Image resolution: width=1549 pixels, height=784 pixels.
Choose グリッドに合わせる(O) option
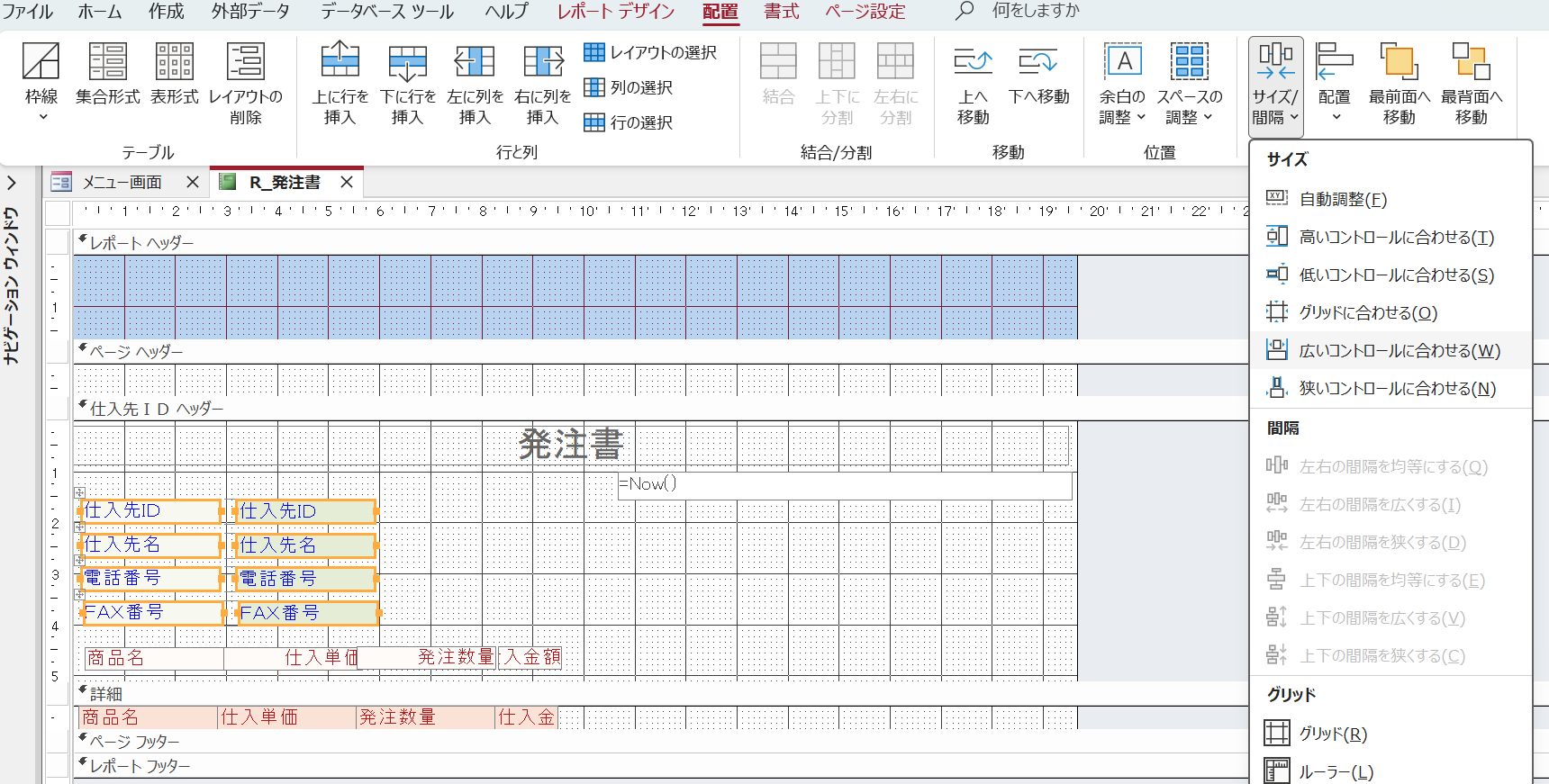tap(1391, 312)
